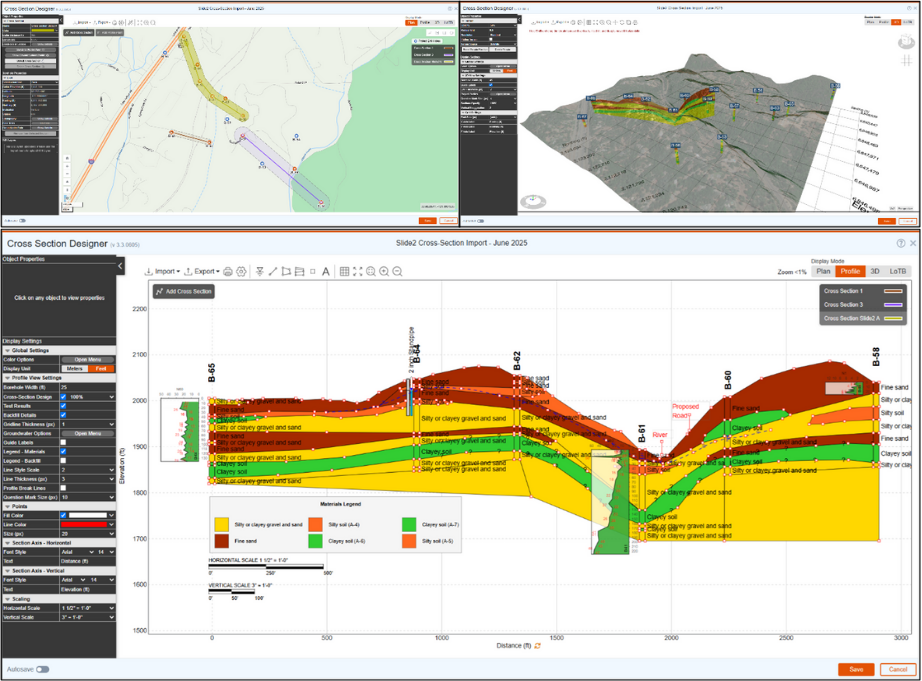Click the Section Axis Vertical Text field
Viewport: 922px width, 681px height.
point(88,589)
